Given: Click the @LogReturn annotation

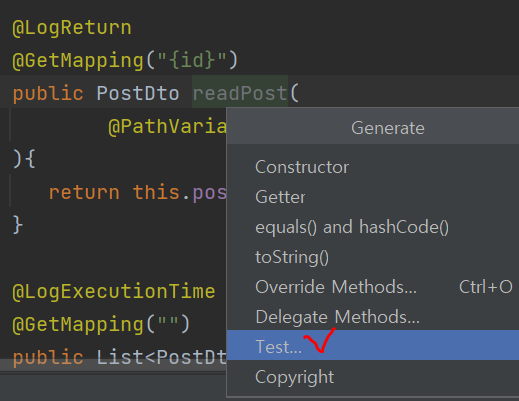Looking at the screenshot, I should [x=72, y=28].
